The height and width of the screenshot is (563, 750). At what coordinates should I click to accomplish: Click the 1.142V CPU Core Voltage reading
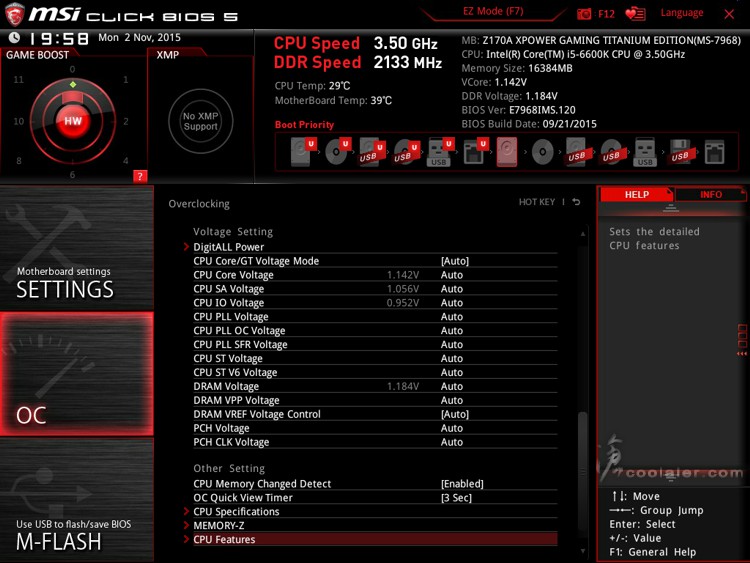click(x=403, y=275)
